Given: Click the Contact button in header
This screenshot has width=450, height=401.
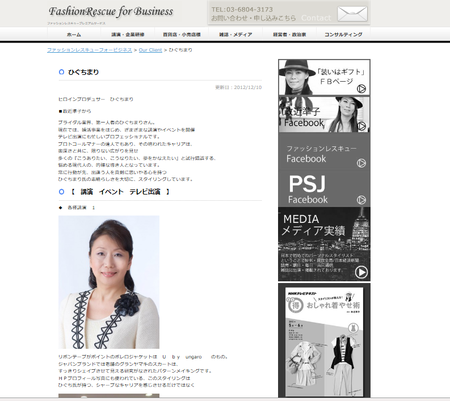Looking at the screenshot, I should [x=316, y=18].
